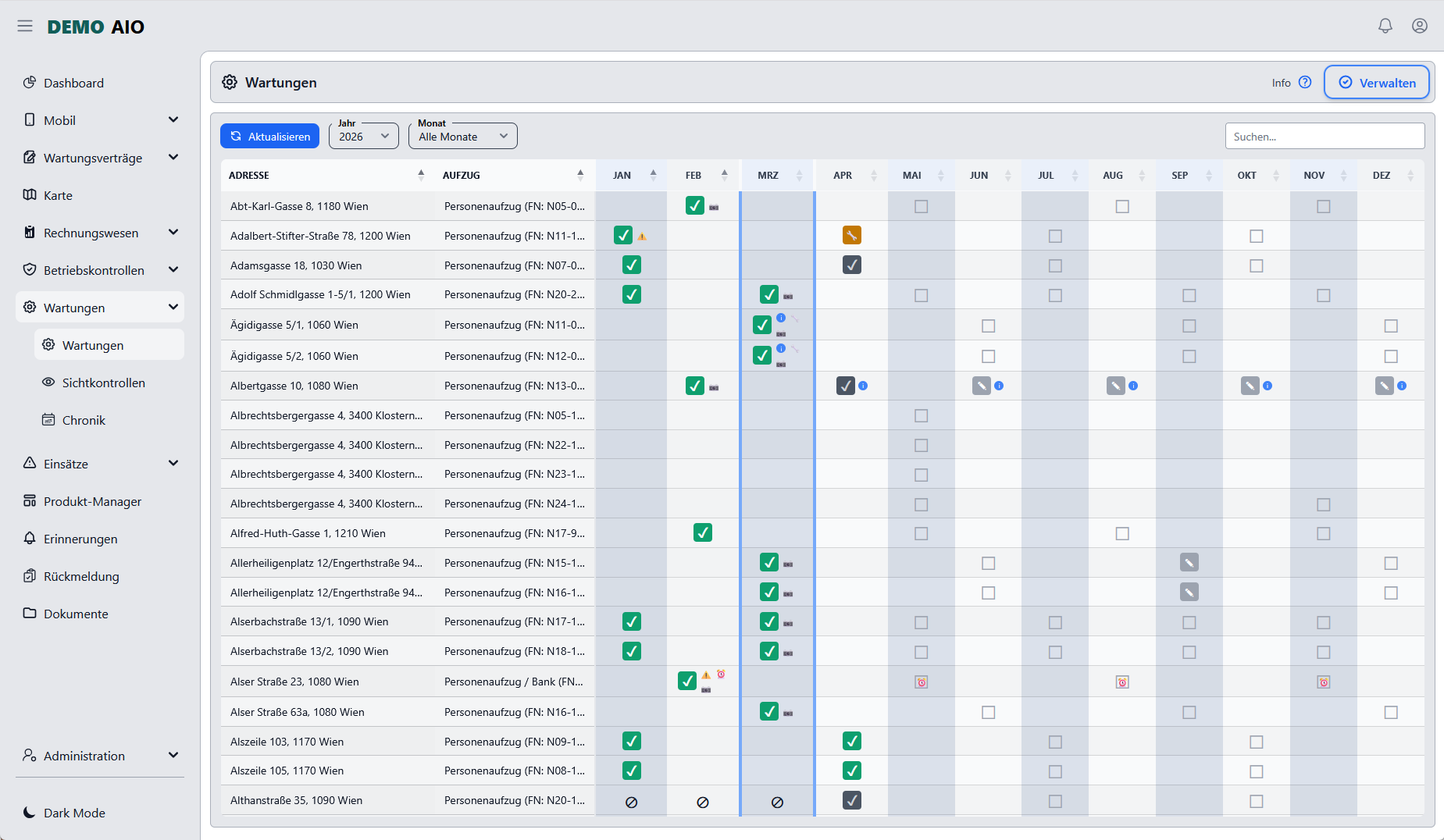
Task: Toggle May checkbox for Abt-Karl-Gasse 8
Action: pyautogui.click(x=922, y=206)
